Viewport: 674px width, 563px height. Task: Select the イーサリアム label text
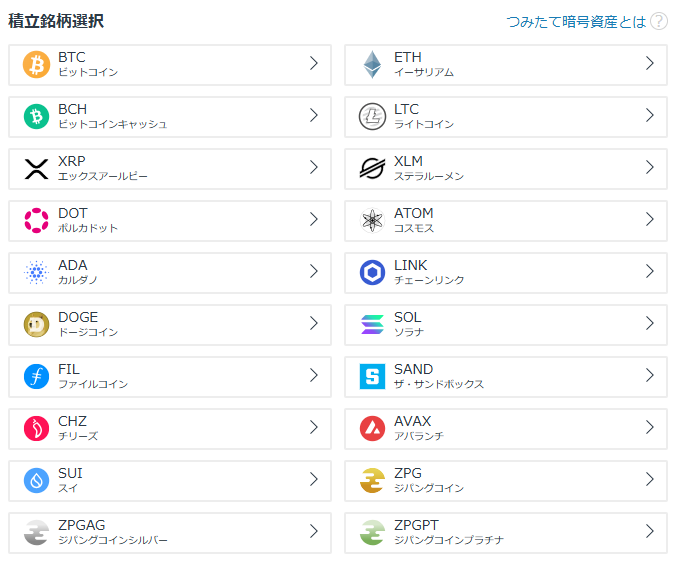424,72
